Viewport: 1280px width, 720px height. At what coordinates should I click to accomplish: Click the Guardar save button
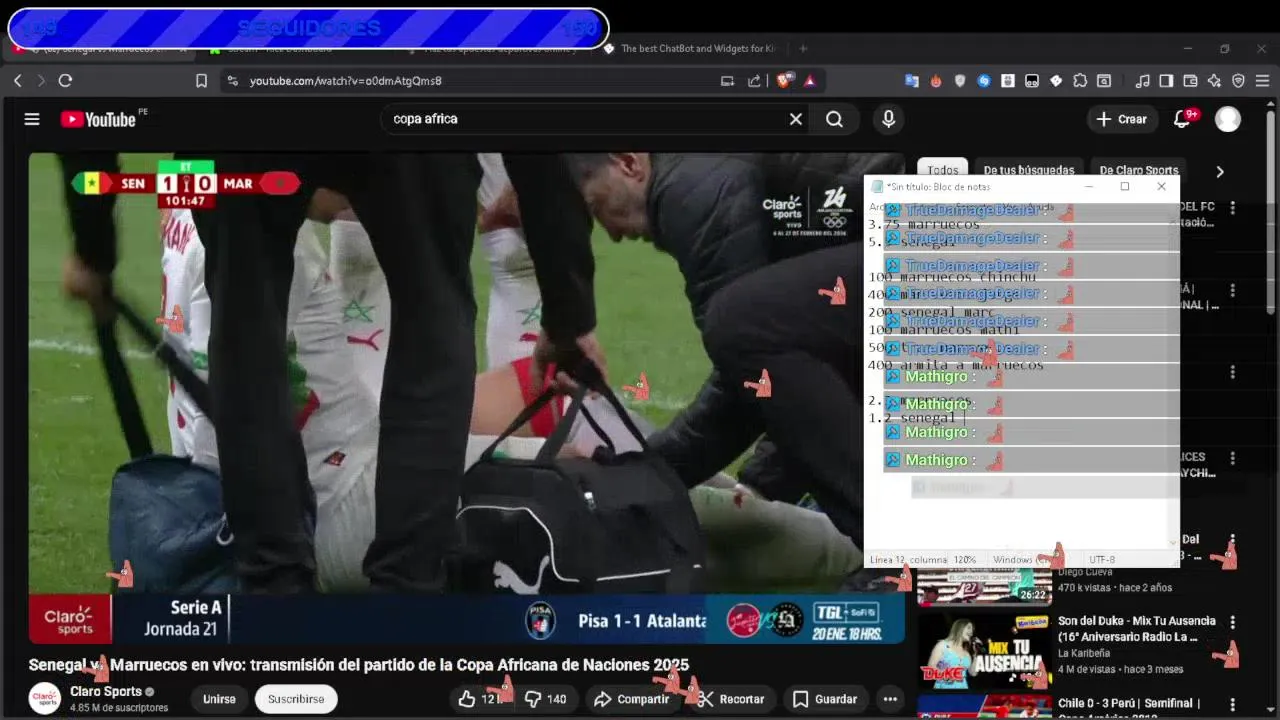point(825,699)
